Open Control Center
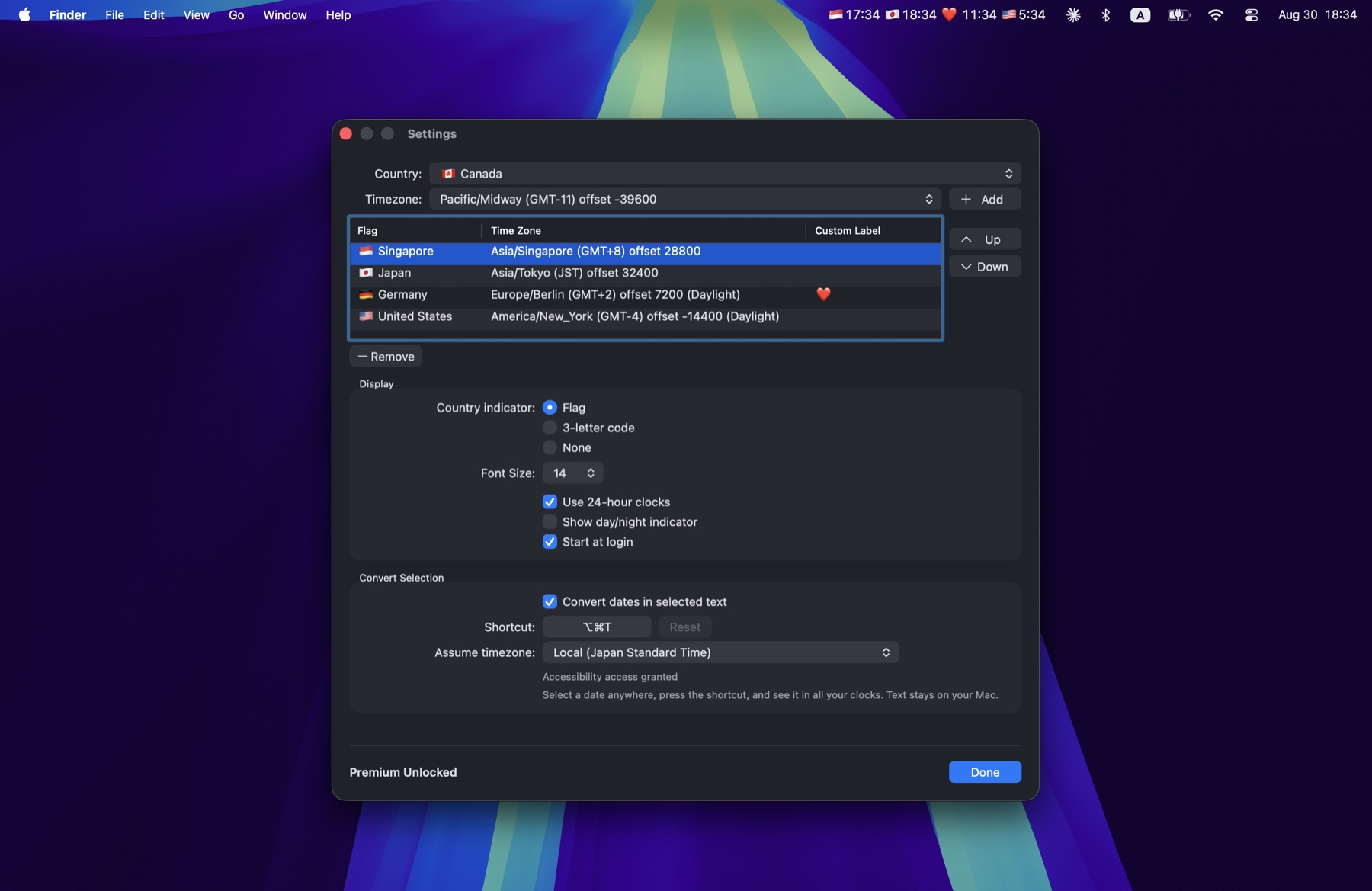The height and width of the screenshot is (891, 1372). (1252, 14)
